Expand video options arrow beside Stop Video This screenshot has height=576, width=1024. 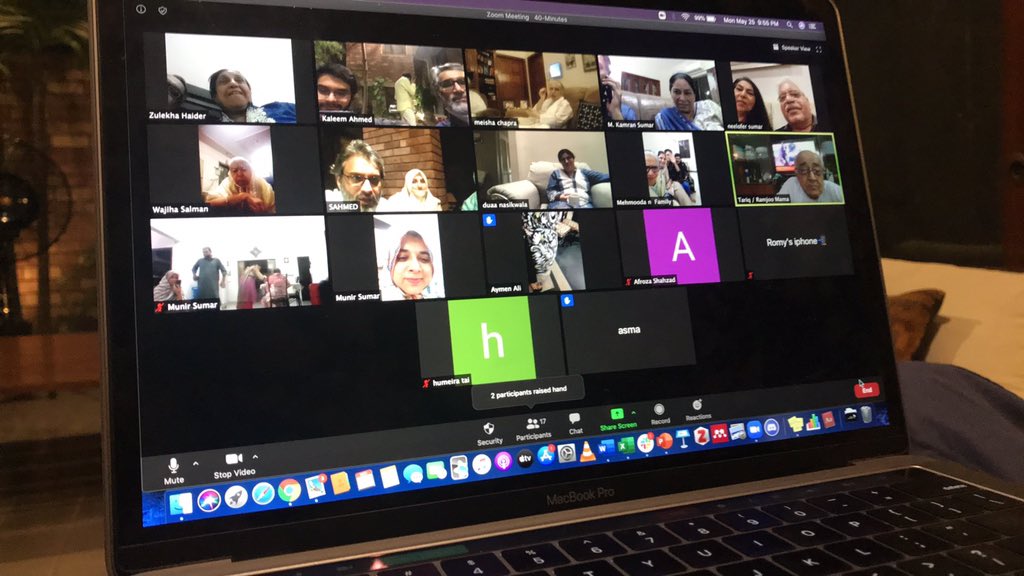255,456
